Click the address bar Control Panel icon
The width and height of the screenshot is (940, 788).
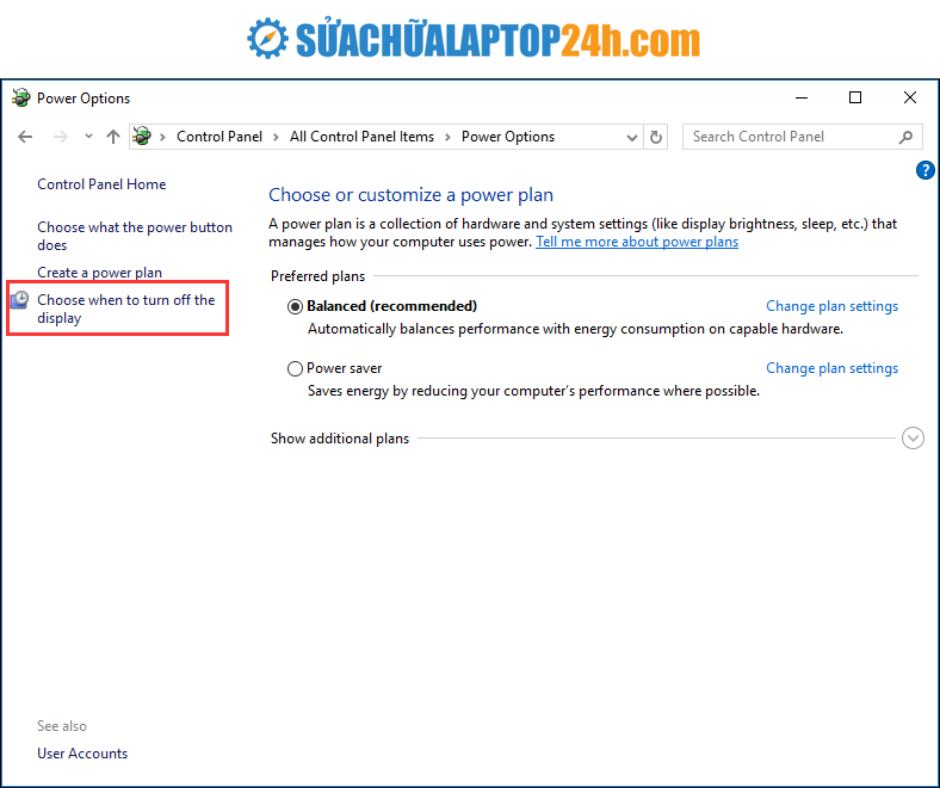(142, 137)
